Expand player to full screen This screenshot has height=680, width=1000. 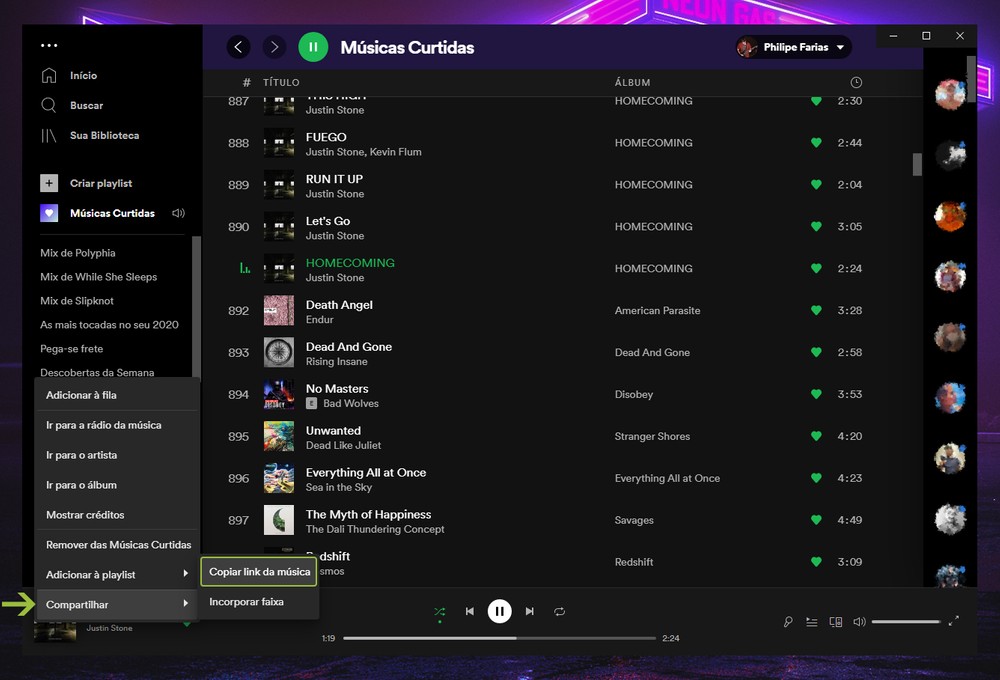[x=953, y=621]
